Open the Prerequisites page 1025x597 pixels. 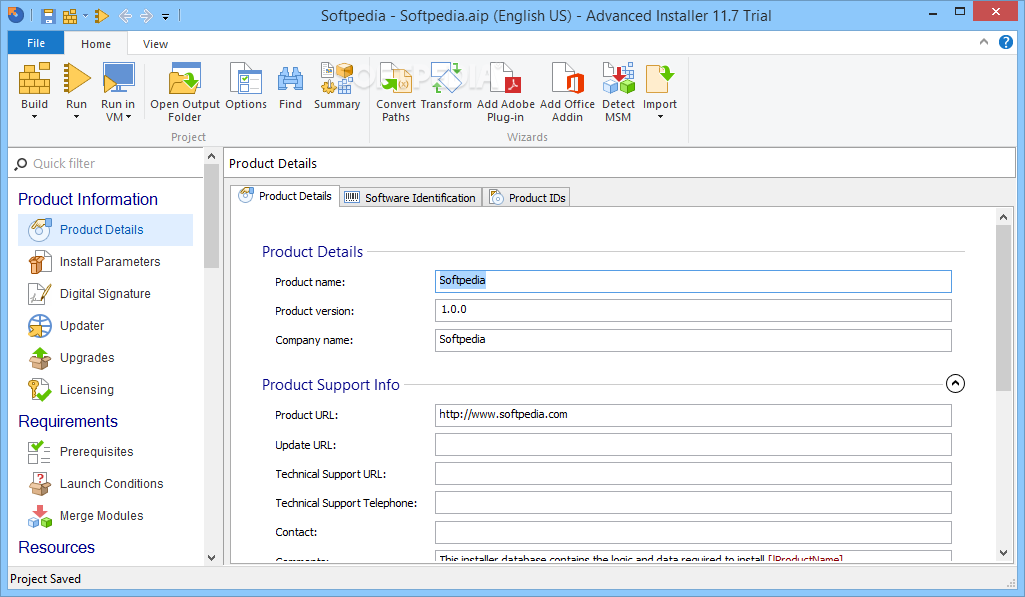coord(105,452)
